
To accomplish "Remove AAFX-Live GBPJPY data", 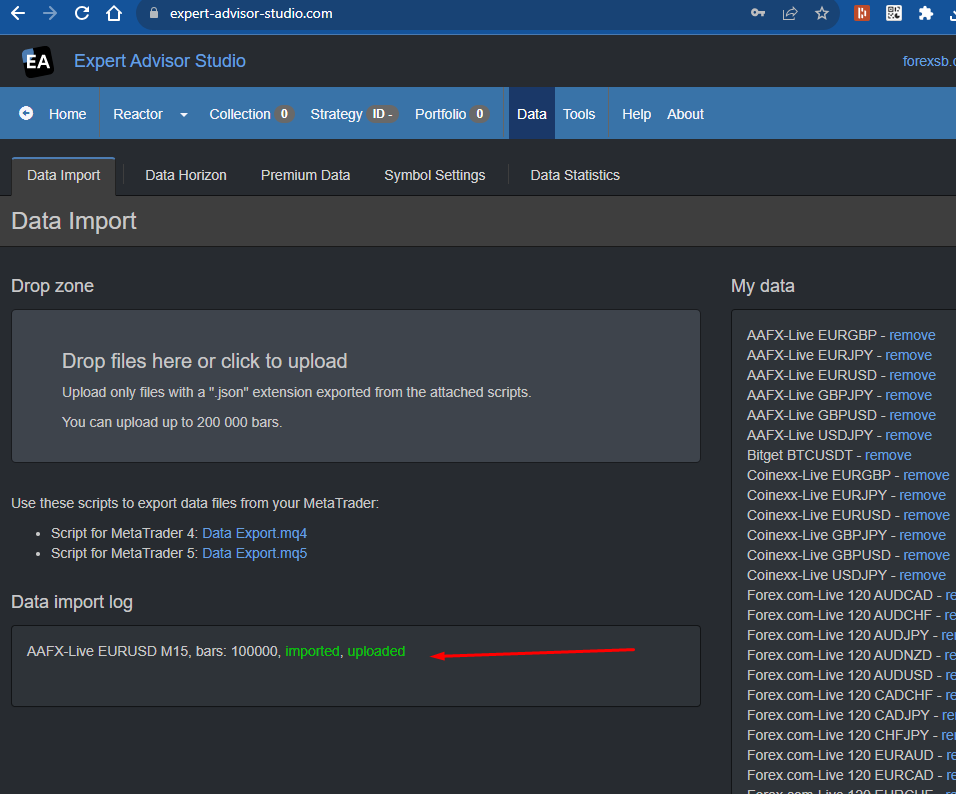I will tap(908, 395).
